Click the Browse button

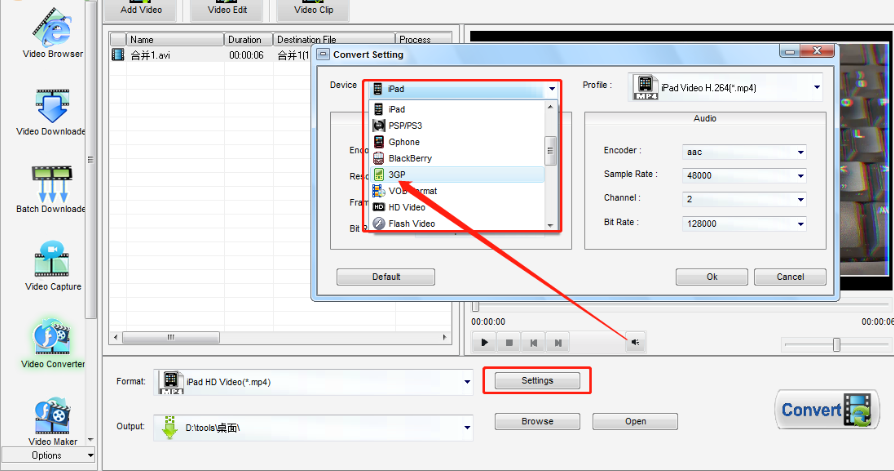point(537,421)
